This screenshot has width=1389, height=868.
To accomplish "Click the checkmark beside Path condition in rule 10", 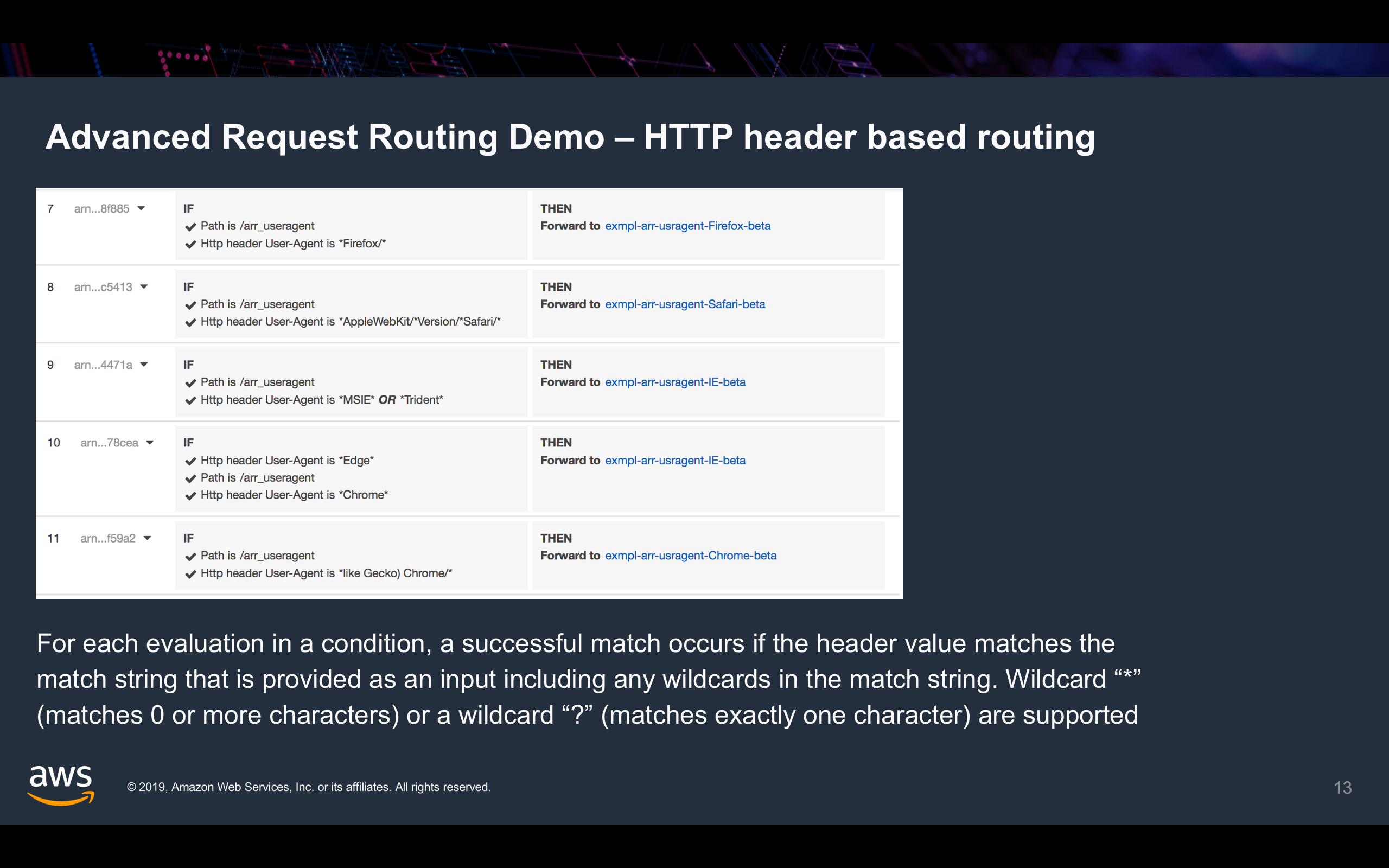I will 190,477.
